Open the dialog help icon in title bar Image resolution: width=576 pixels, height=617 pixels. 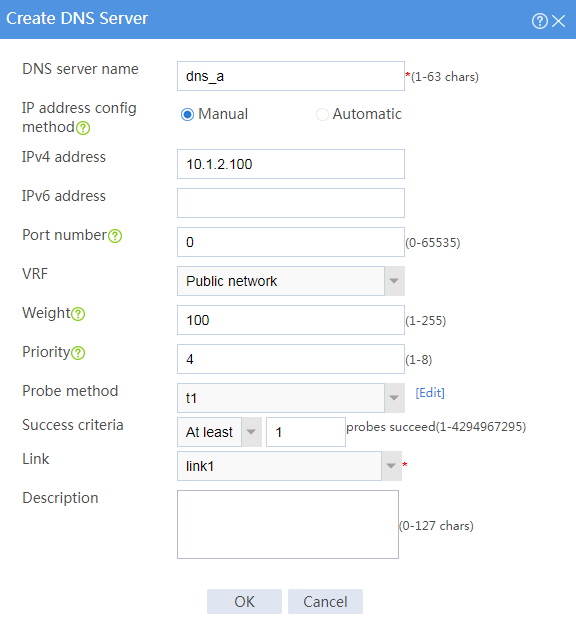pos(539,21)
